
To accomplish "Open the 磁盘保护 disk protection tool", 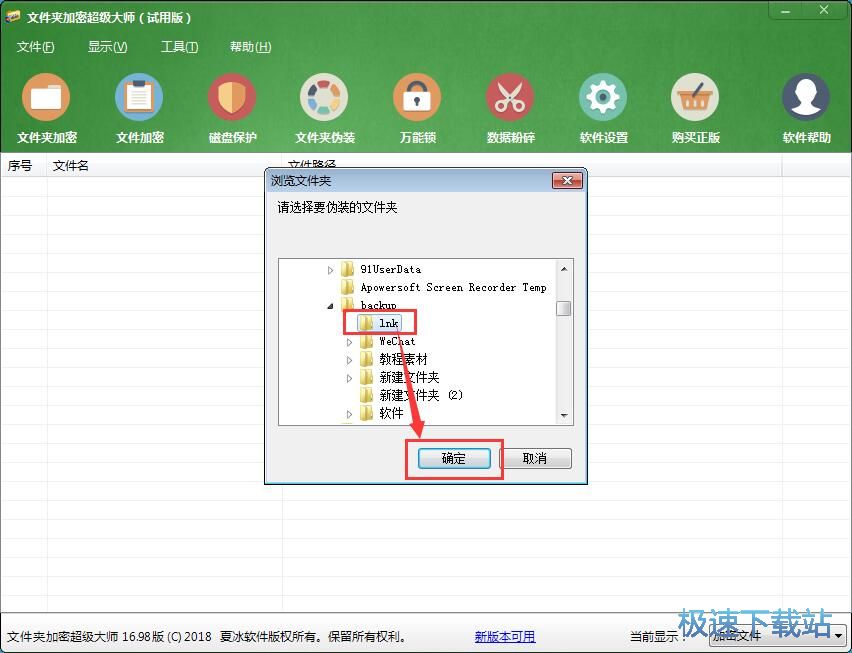I will click(232, 108).
